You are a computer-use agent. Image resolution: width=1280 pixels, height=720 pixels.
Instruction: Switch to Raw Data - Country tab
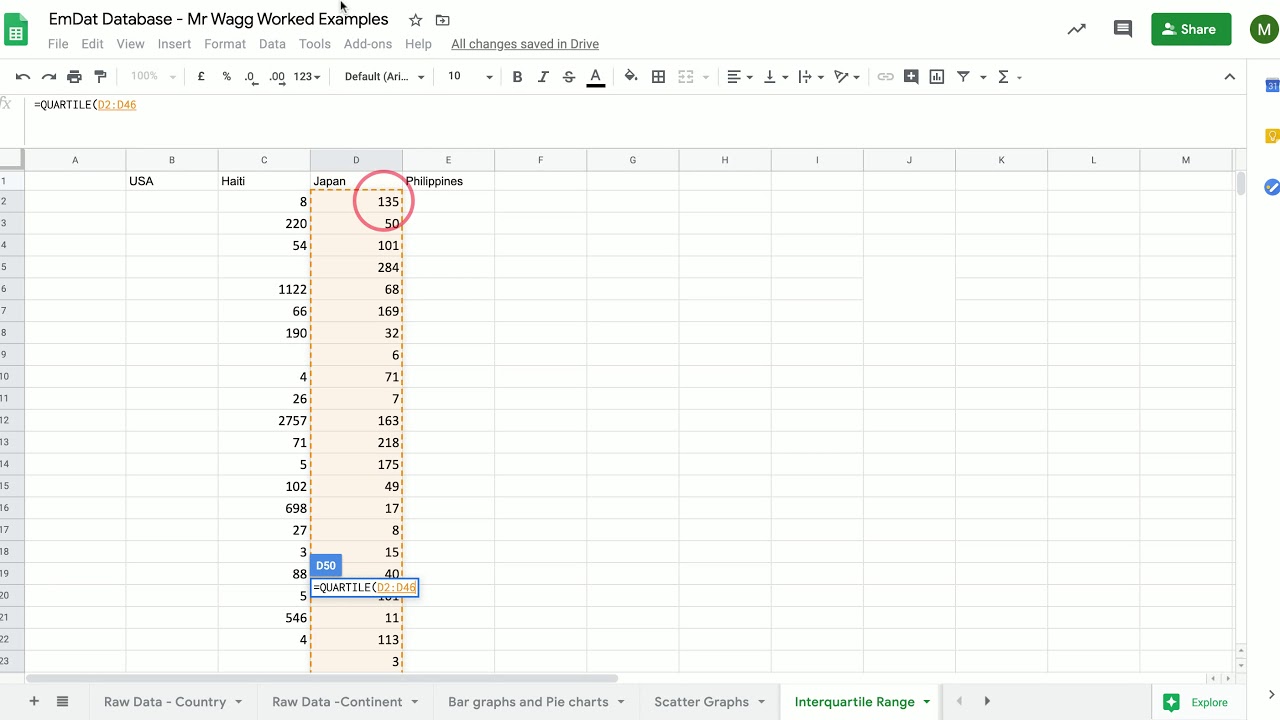(165, 702)
